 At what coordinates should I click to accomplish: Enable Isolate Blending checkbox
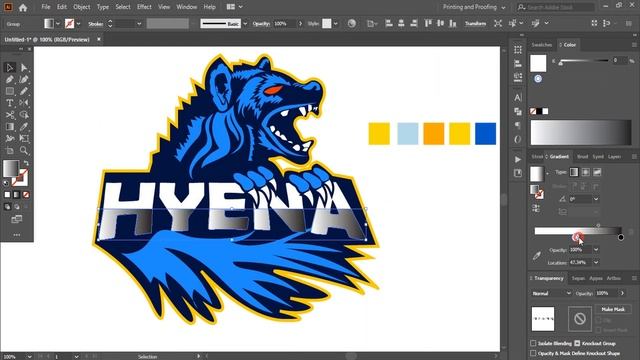click(533, 343)
